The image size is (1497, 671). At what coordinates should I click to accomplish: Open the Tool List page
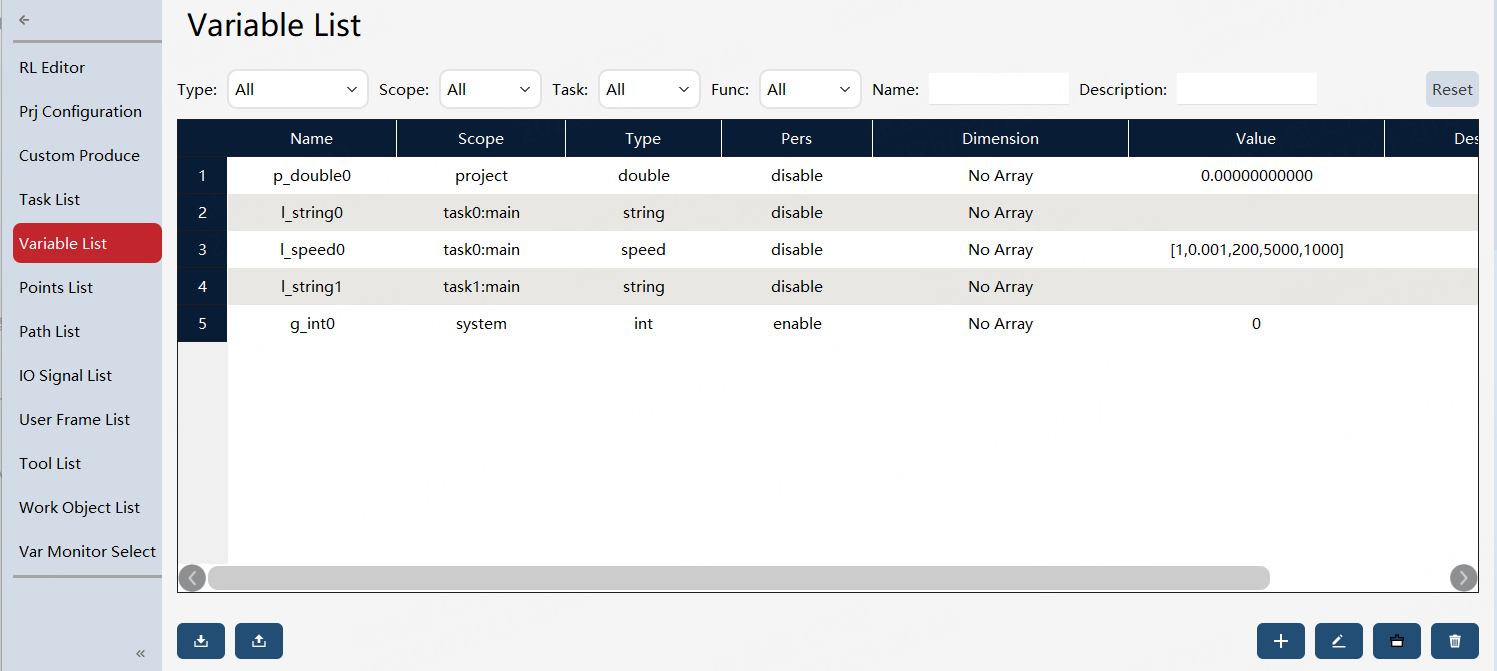pyautogui.click(x=87, y=464)
